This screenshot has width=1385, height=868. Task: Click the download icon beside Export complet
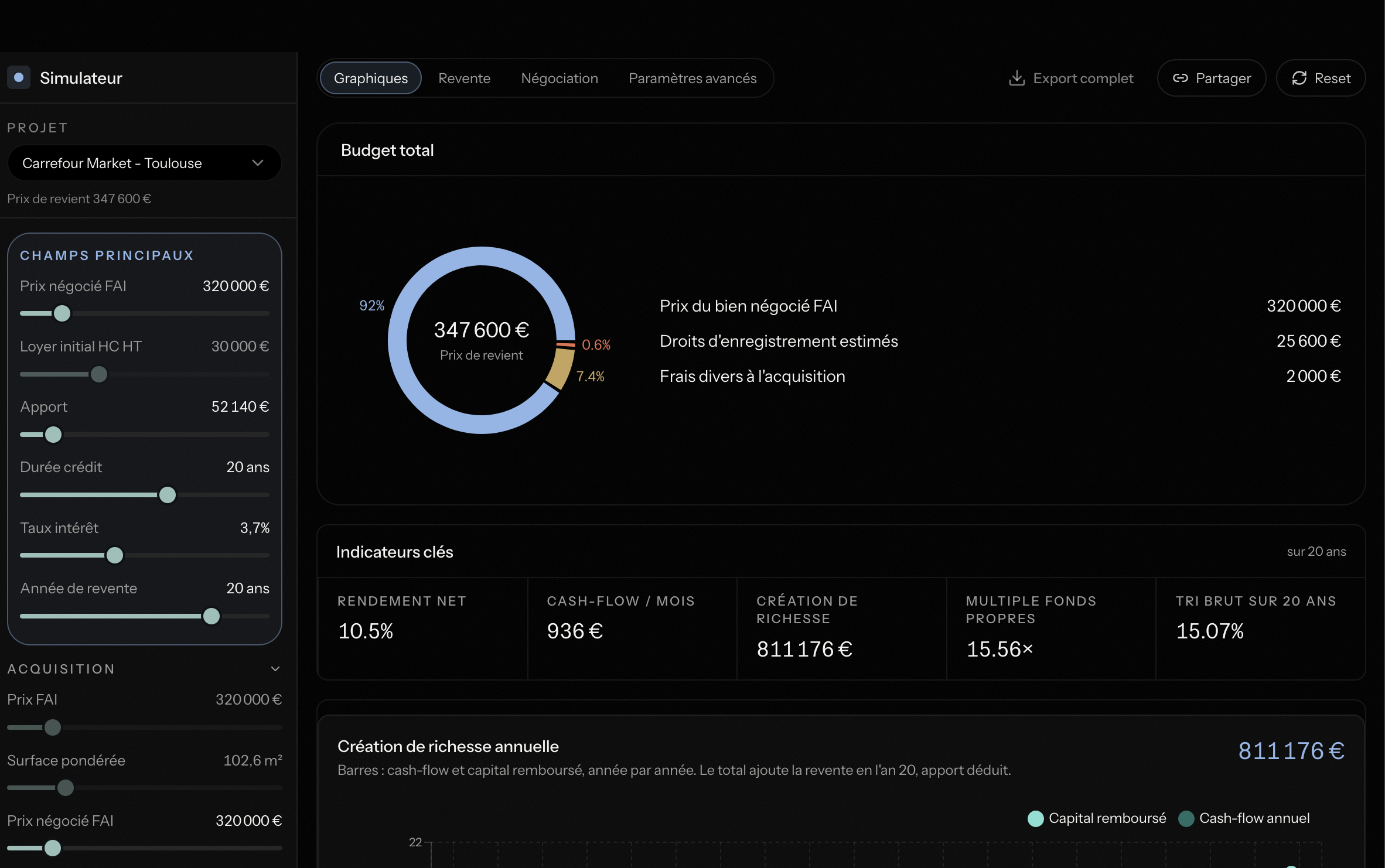(x=1016, y=78)
